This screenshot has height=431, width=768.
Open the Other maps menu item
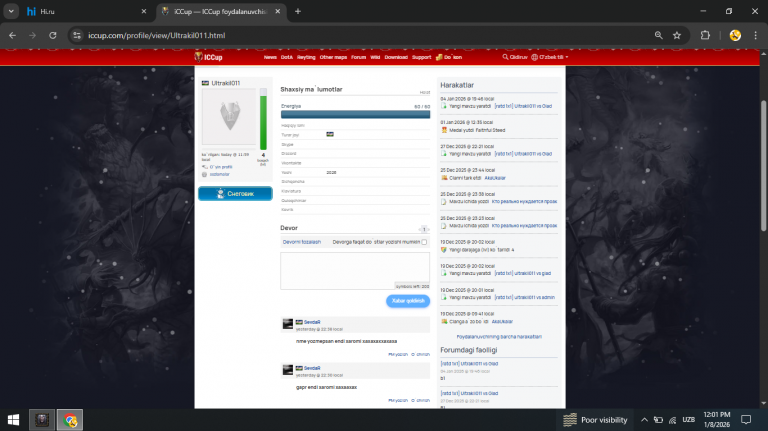pos(333,57)
